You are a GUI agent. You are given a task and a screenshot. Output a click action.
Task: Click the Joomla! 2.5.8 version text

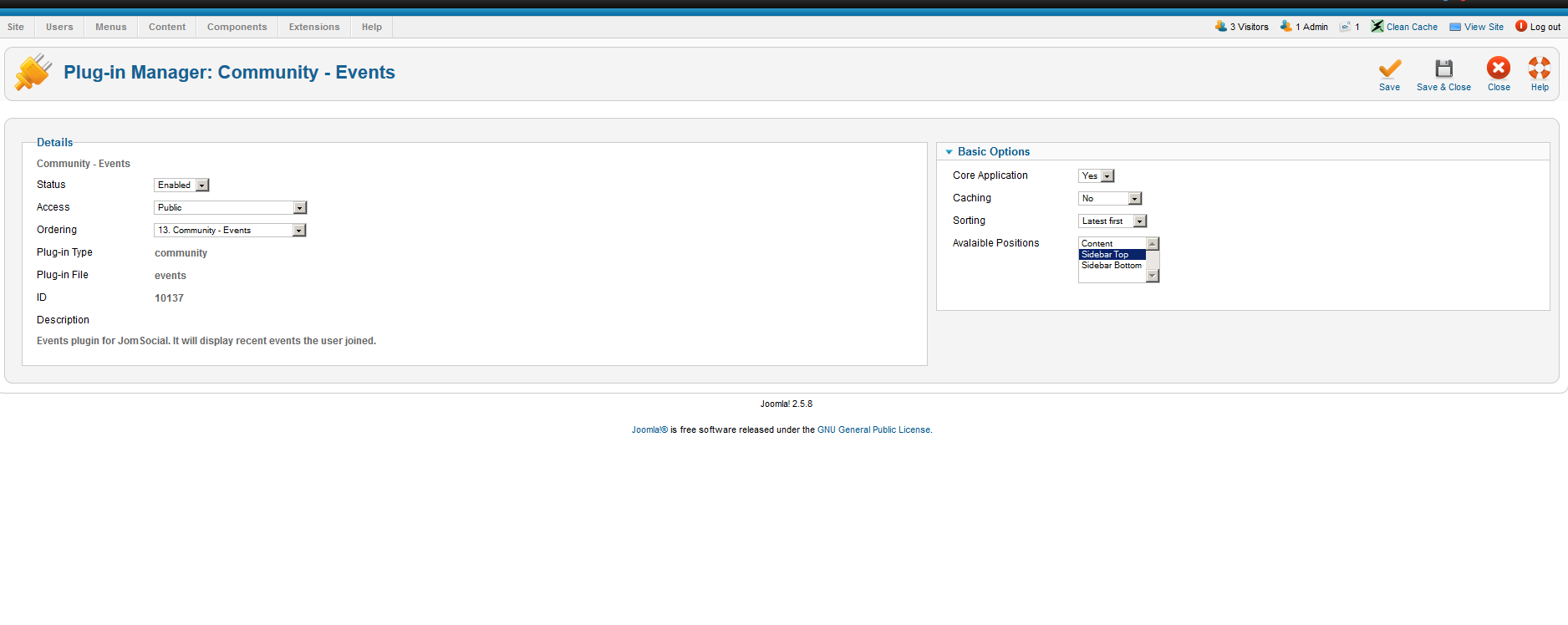[x=787, y=404]
